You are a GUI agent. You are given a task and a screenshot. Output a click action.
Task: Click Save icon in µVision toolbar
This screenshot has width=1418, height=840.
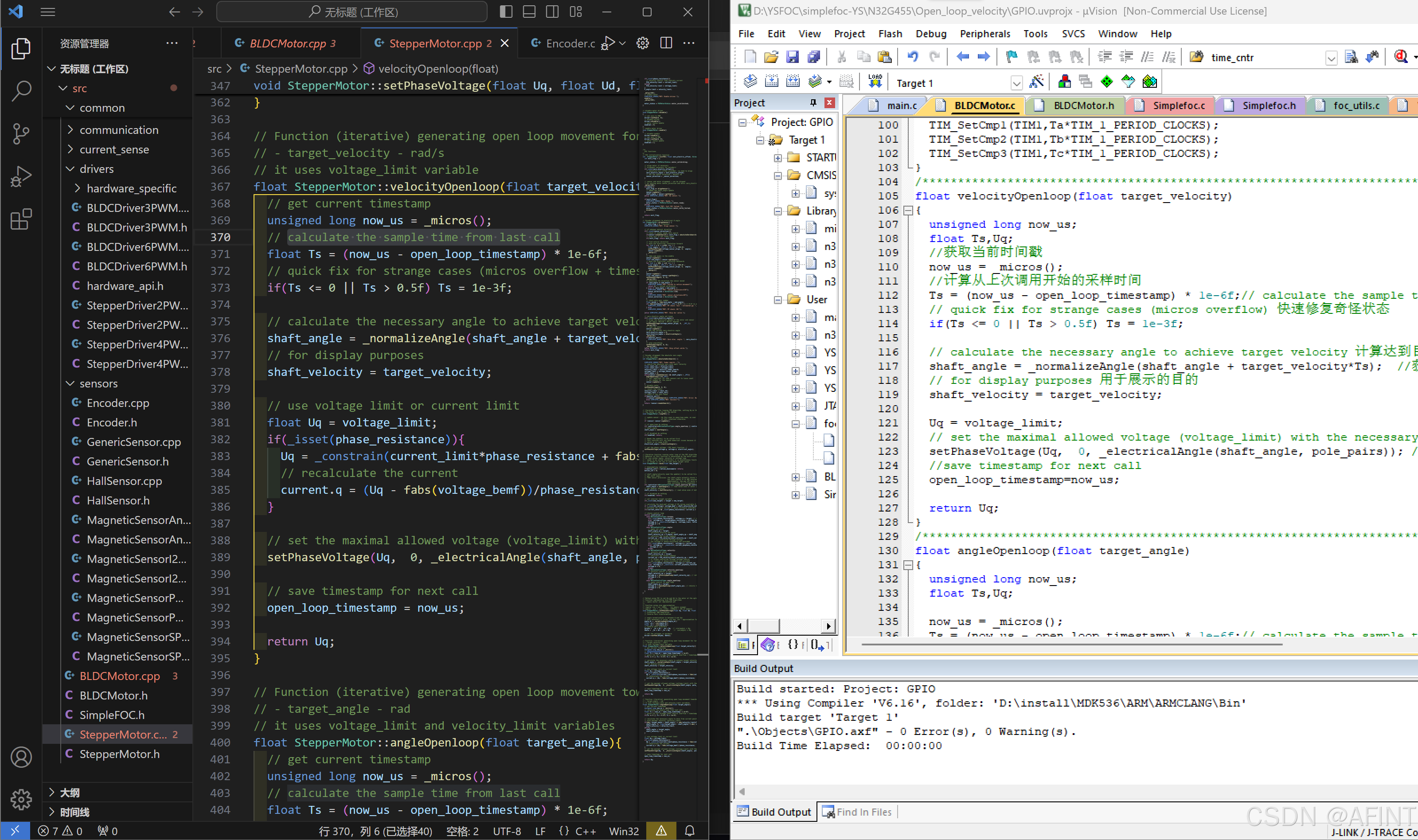coord(792,57)
